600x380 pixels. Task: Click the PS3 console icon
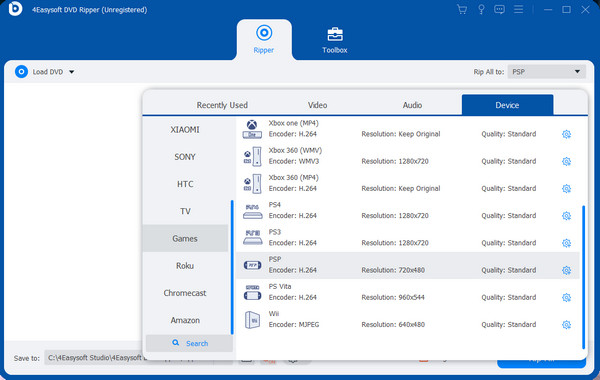(x=253, y=238)
